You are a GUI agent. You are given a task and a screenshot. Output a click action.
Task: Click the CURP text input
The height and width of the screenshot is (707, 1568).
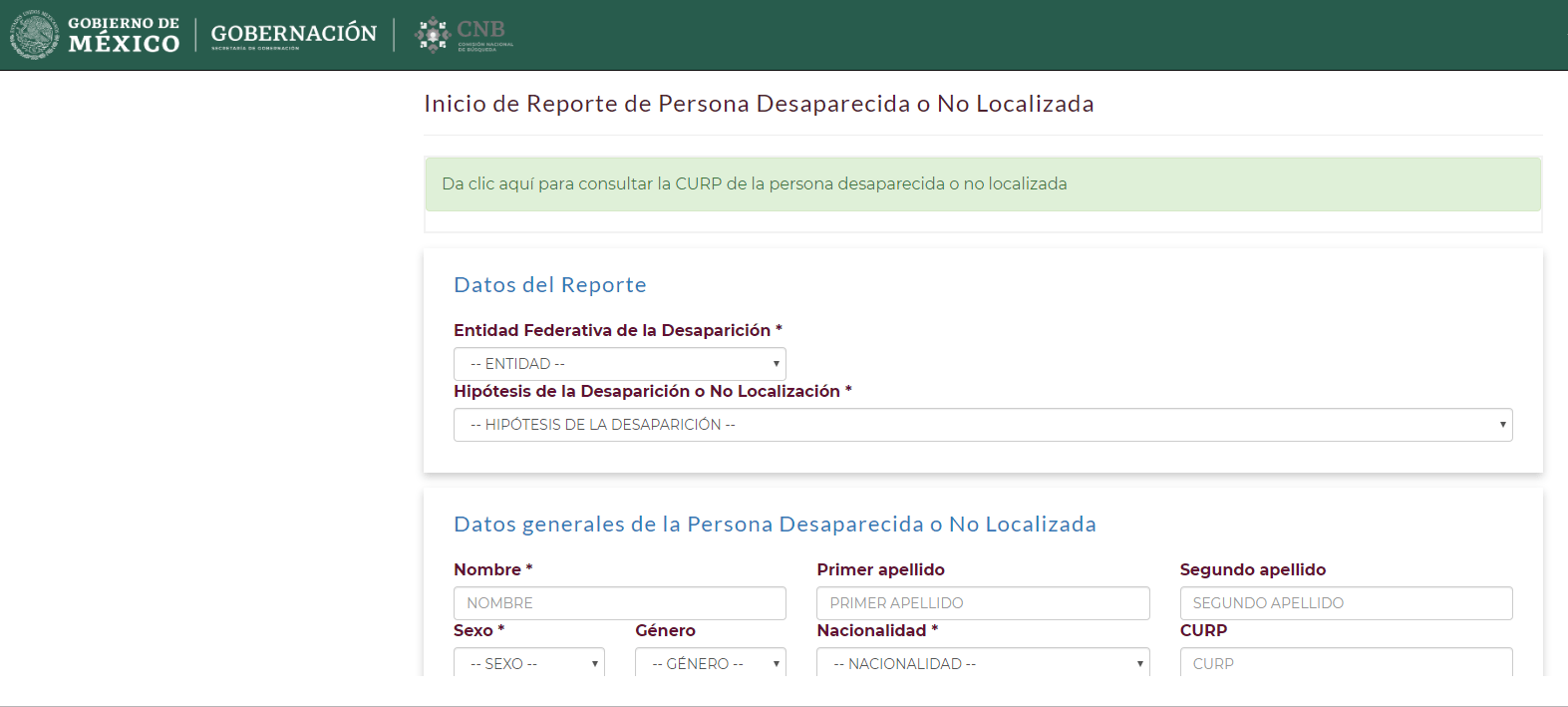click(x=1346, y=663)
